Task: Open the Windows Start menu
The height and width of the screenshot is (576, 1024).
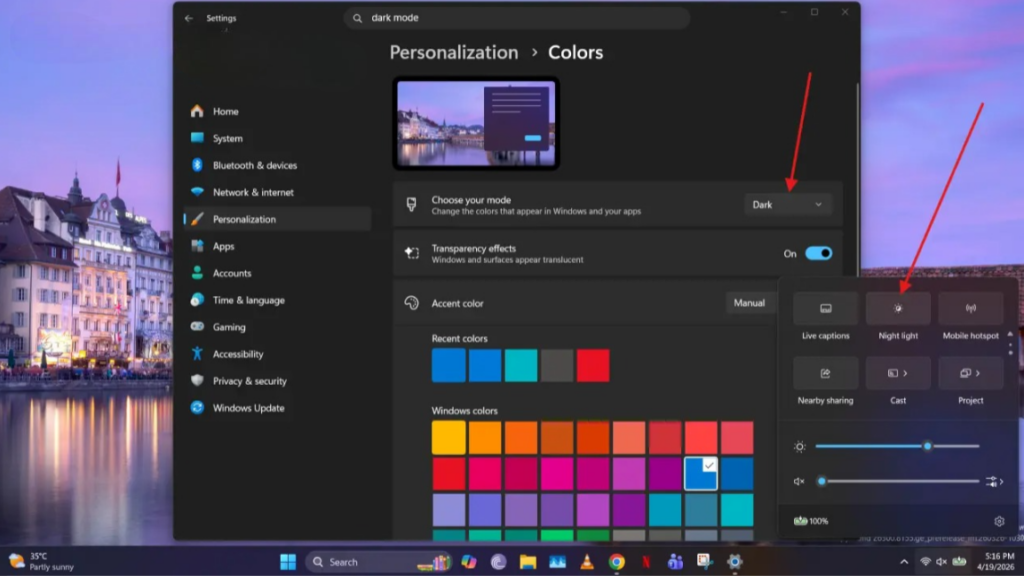Action: pos(288,562)
